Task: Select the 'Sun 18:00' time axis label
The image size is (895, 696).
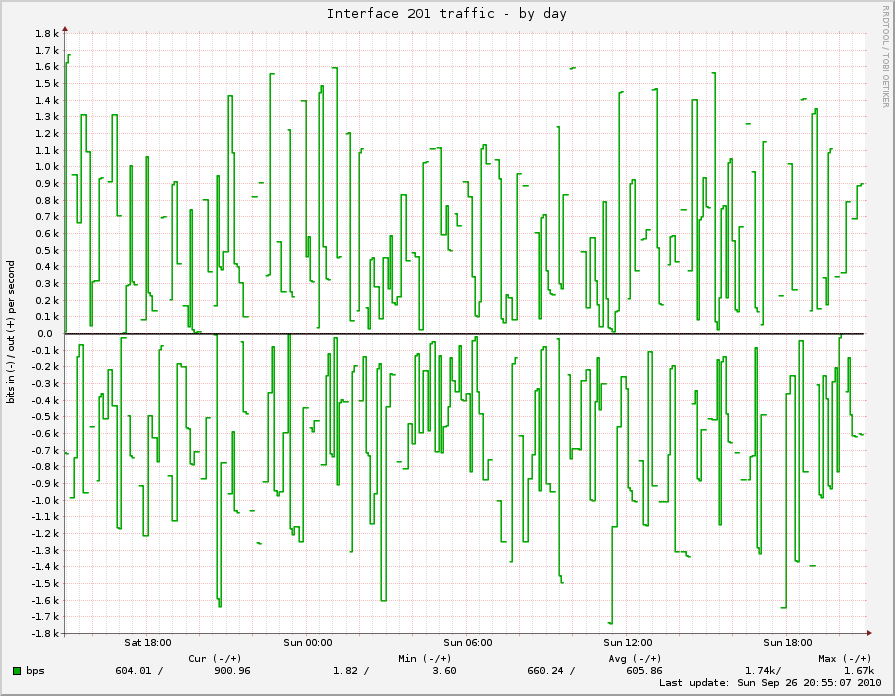Action: [x=788, y=643]
